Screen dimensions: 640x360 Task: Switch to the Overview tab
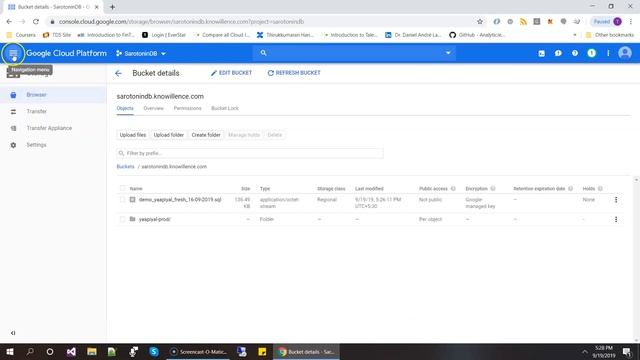(x=153, y=109)
